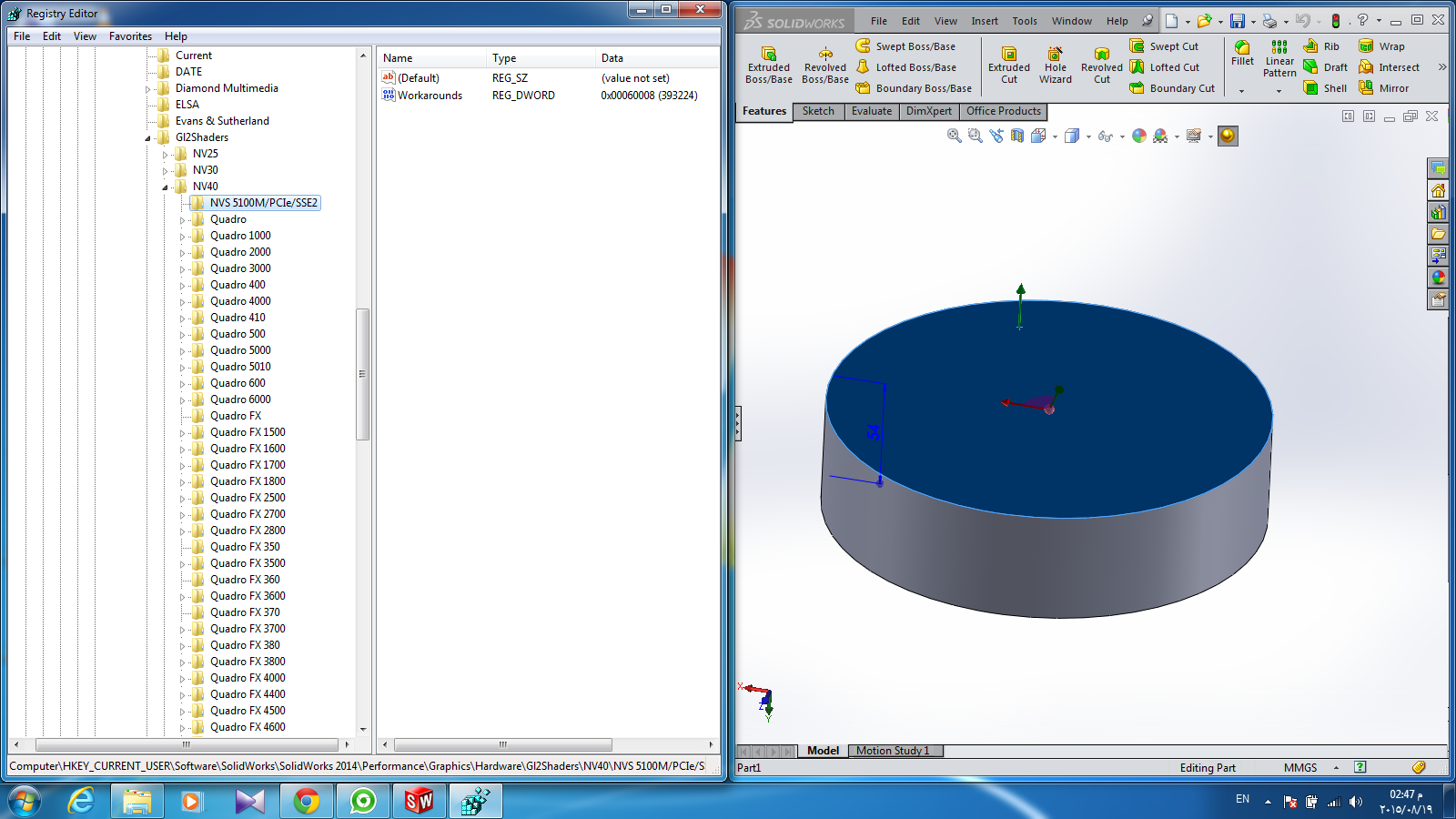Screen dimensions: 1456x819
Task: Start the Boundary Cut feature
Action: point(1172,88)
